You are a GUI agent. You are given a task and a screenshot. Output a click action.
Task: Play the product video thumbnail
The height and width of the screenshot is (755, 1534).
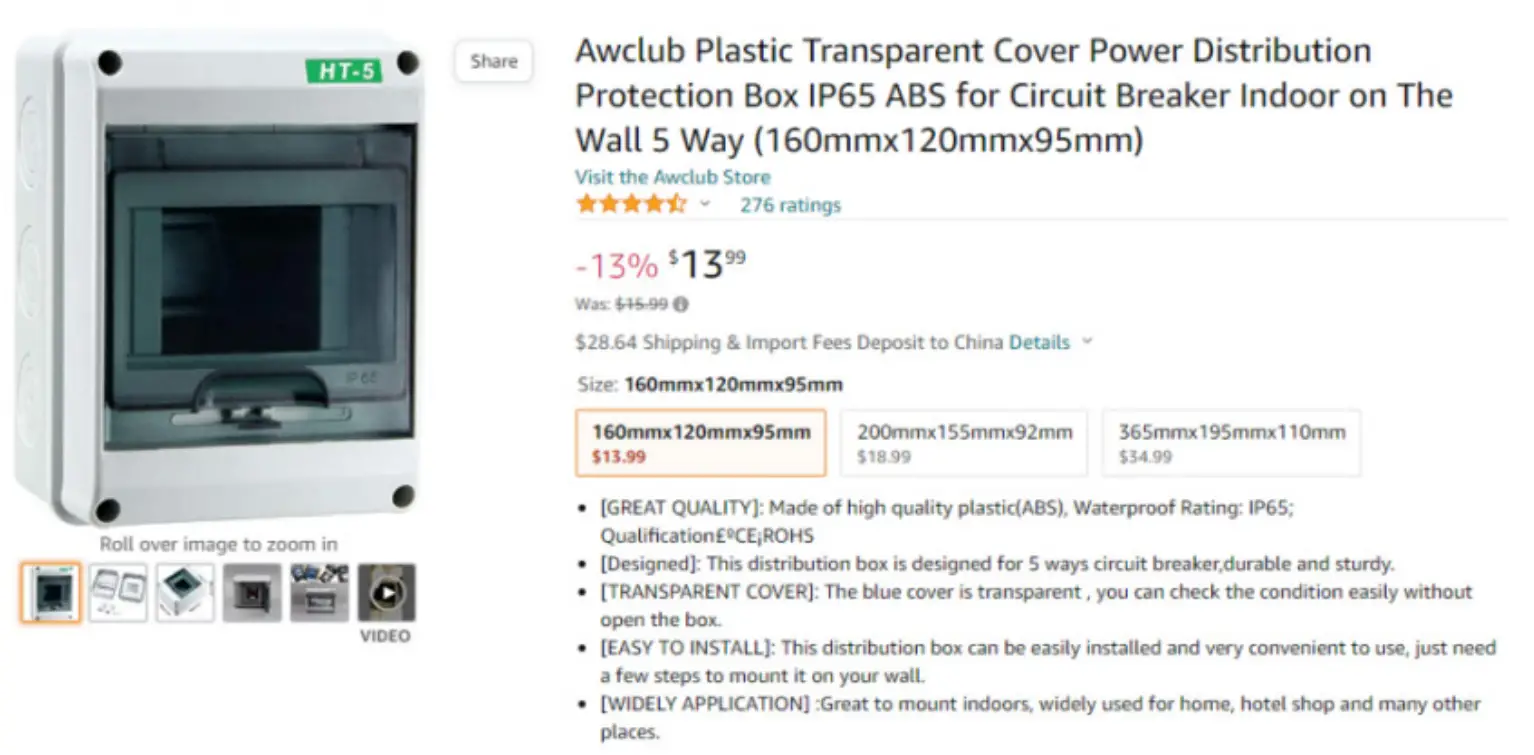coord(386,593)
